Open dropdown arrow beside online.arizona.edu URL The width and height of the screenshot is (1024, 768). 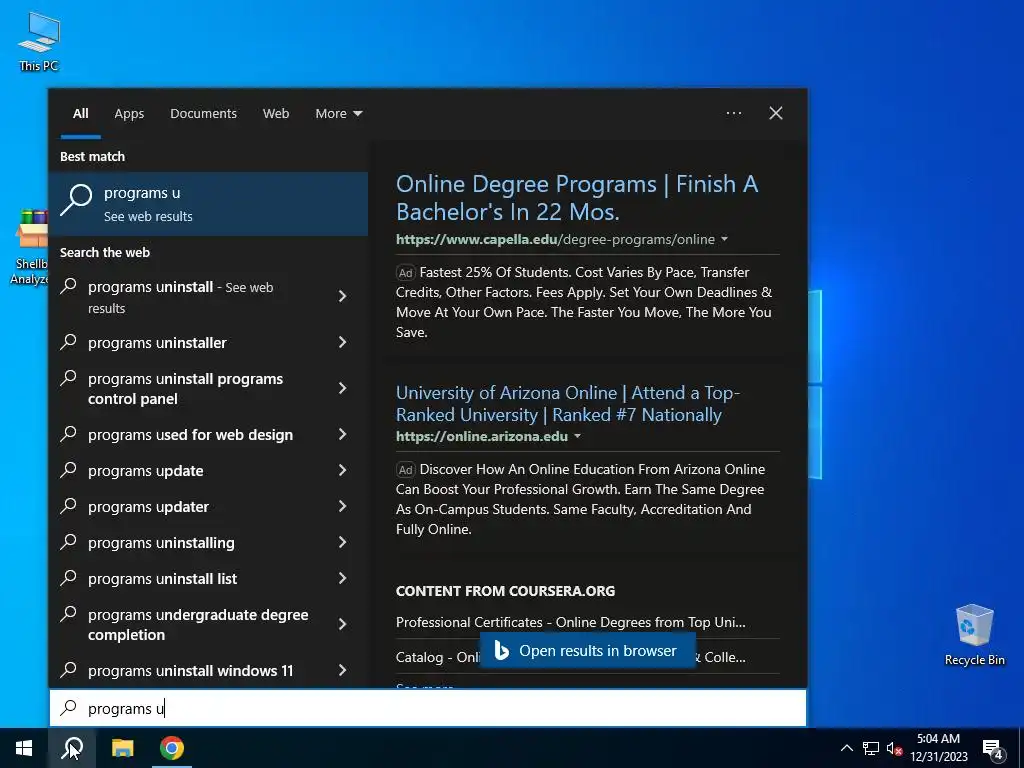coord(577,437)
